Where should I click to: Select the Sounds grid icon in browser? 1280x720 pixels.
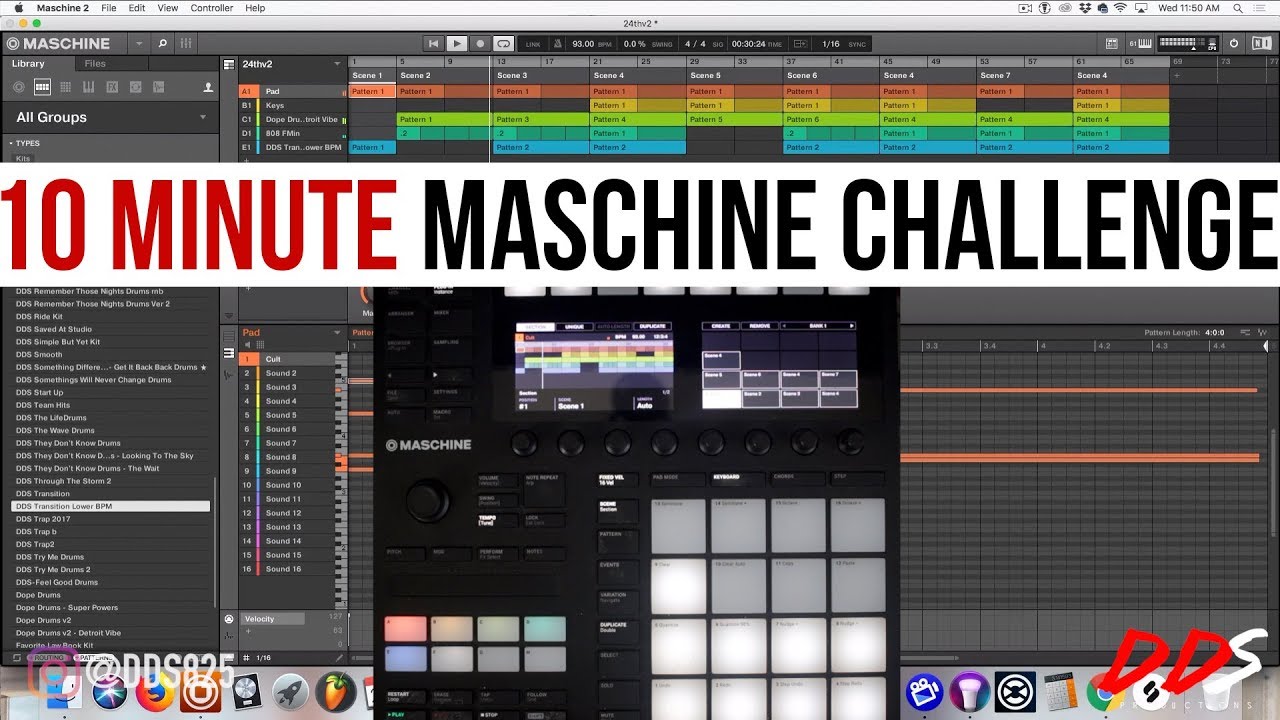[x=65, y=87]
